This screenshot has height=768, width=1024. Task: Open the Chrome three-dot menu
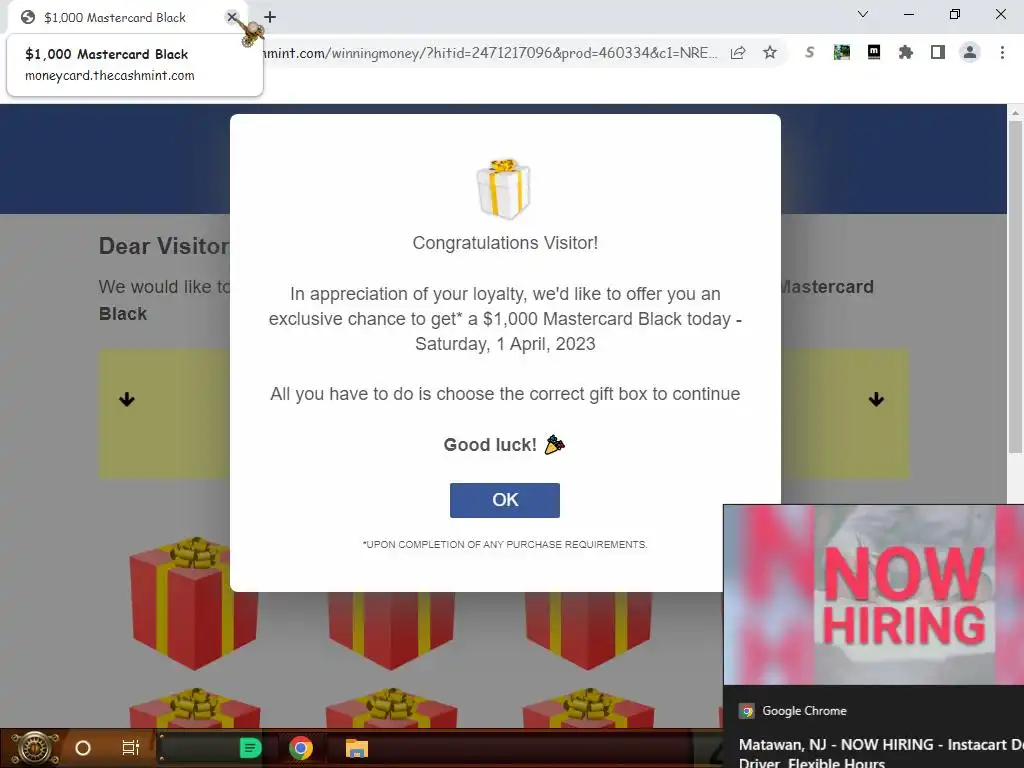pos(1002,52)
